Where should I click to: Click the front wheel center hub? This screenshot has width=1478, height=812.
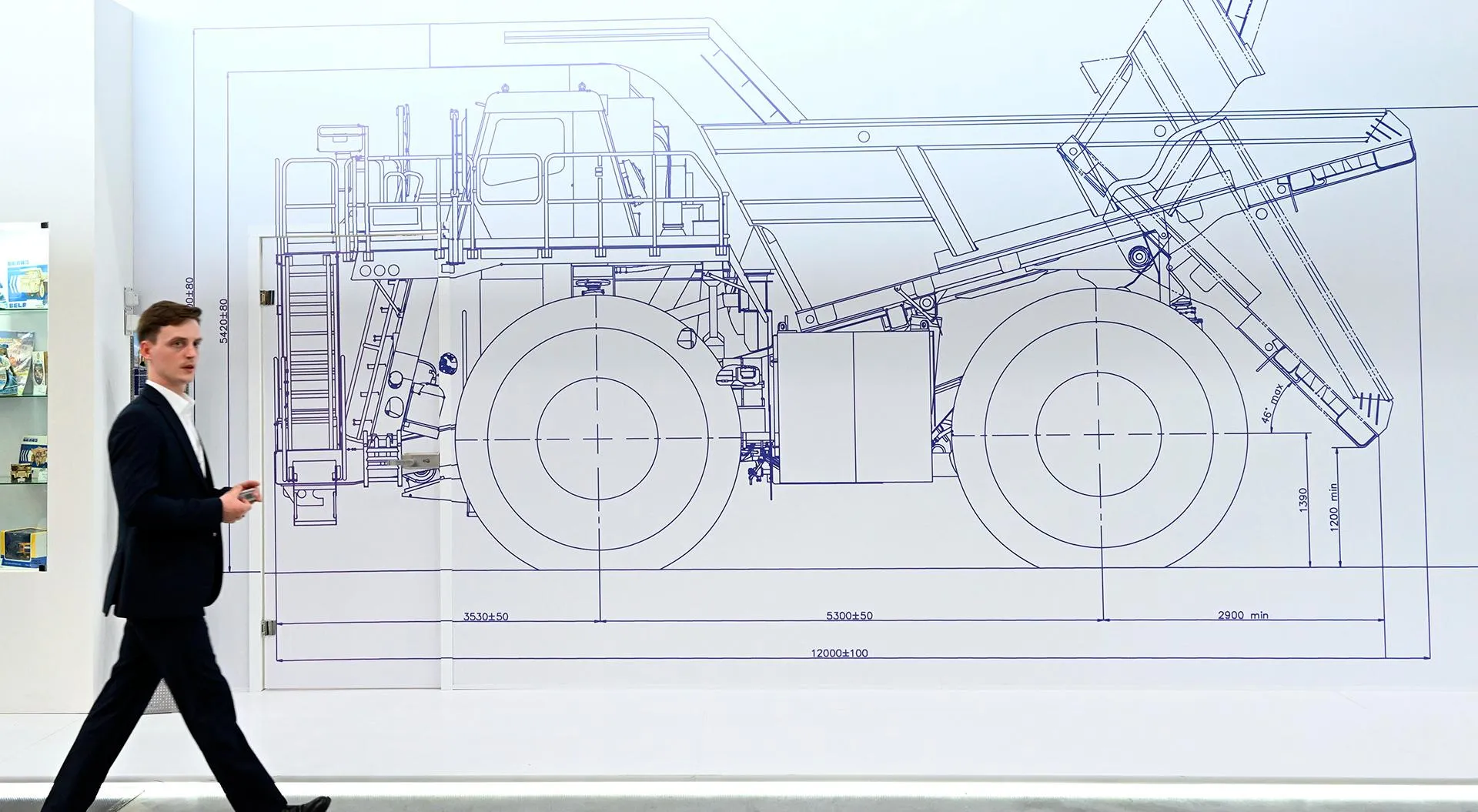pos(597,439)
